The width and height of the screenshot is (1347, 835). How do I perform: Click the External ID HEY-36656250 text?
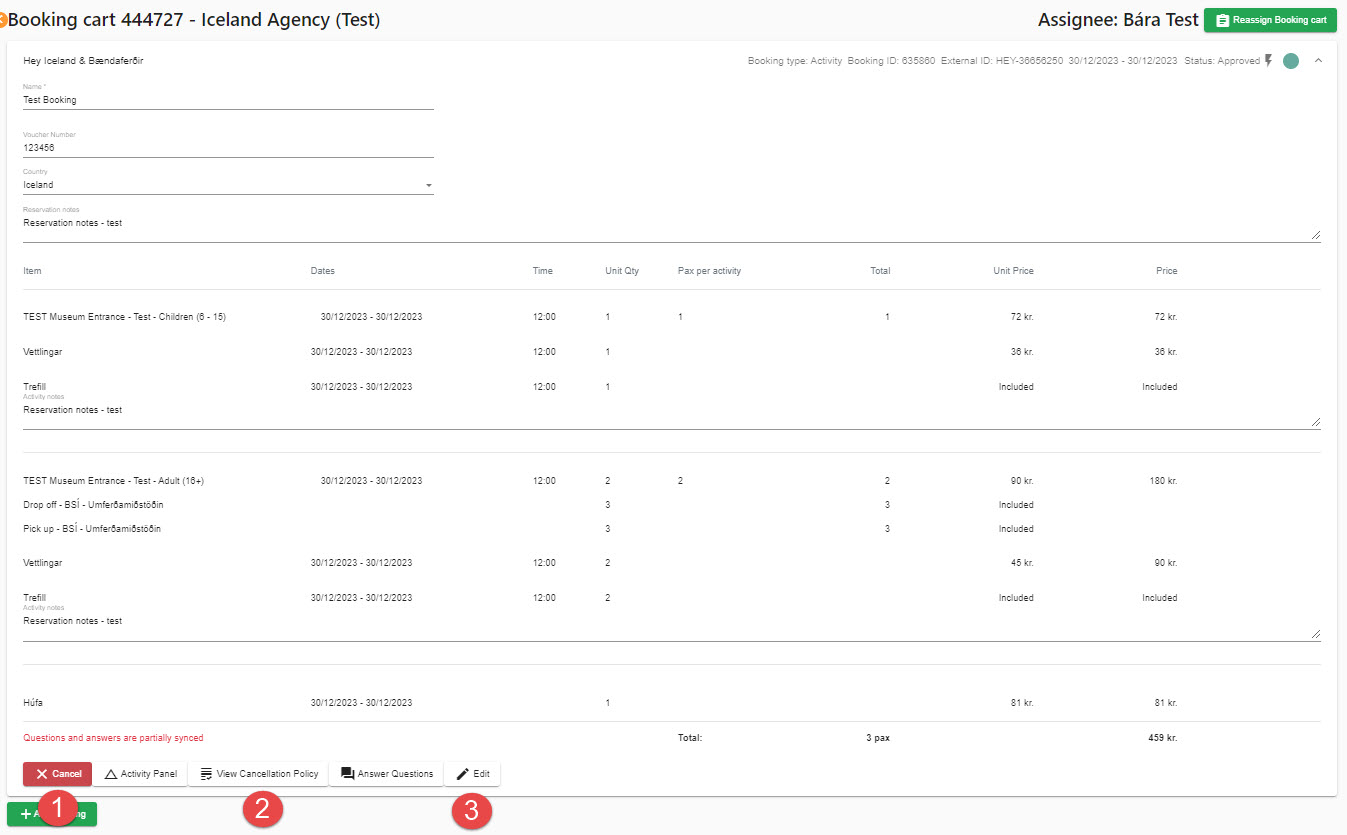tap(1002, 61)
